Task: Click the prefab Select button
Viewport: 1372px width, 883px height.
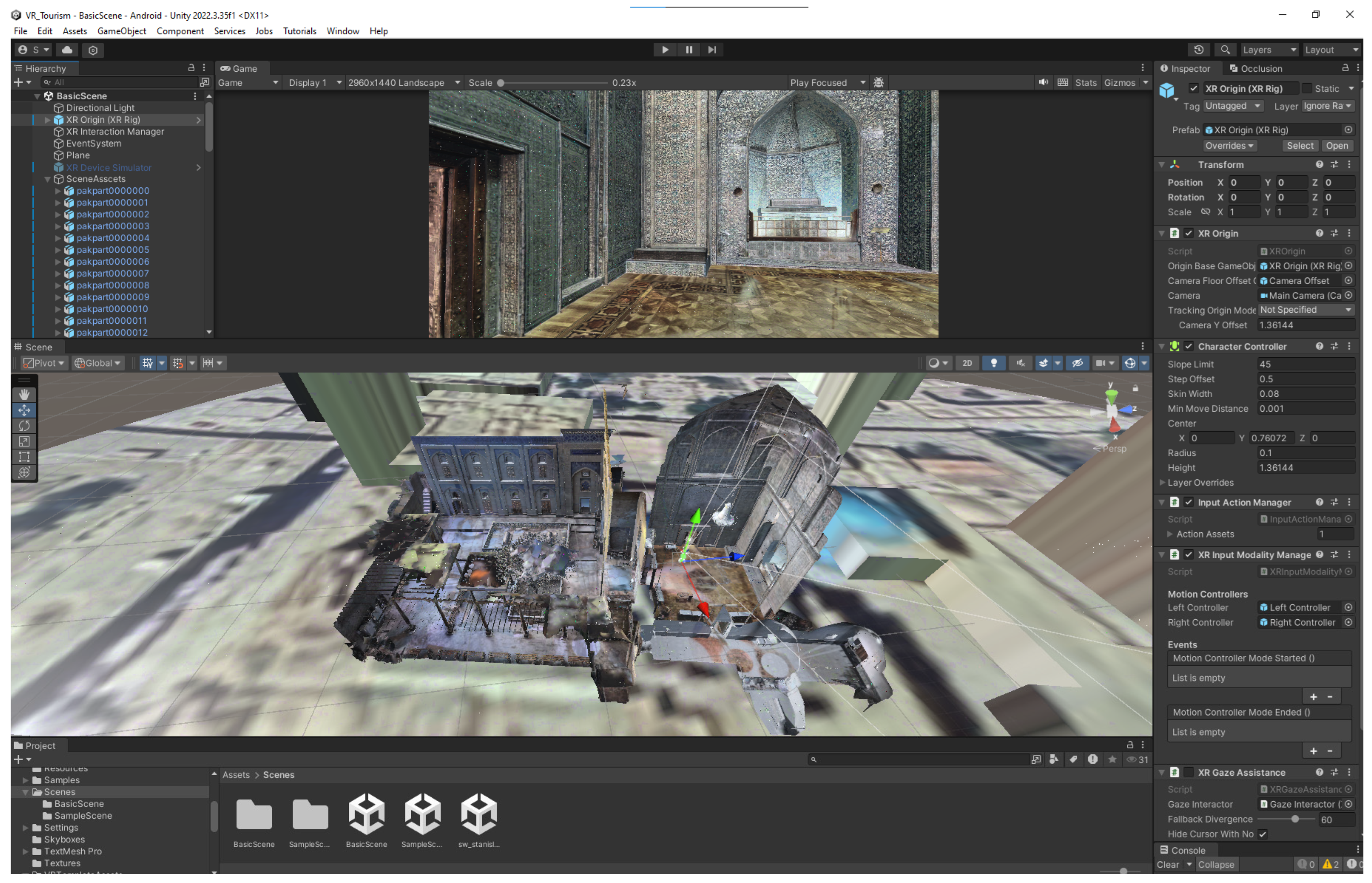Action: (1300, 146)
